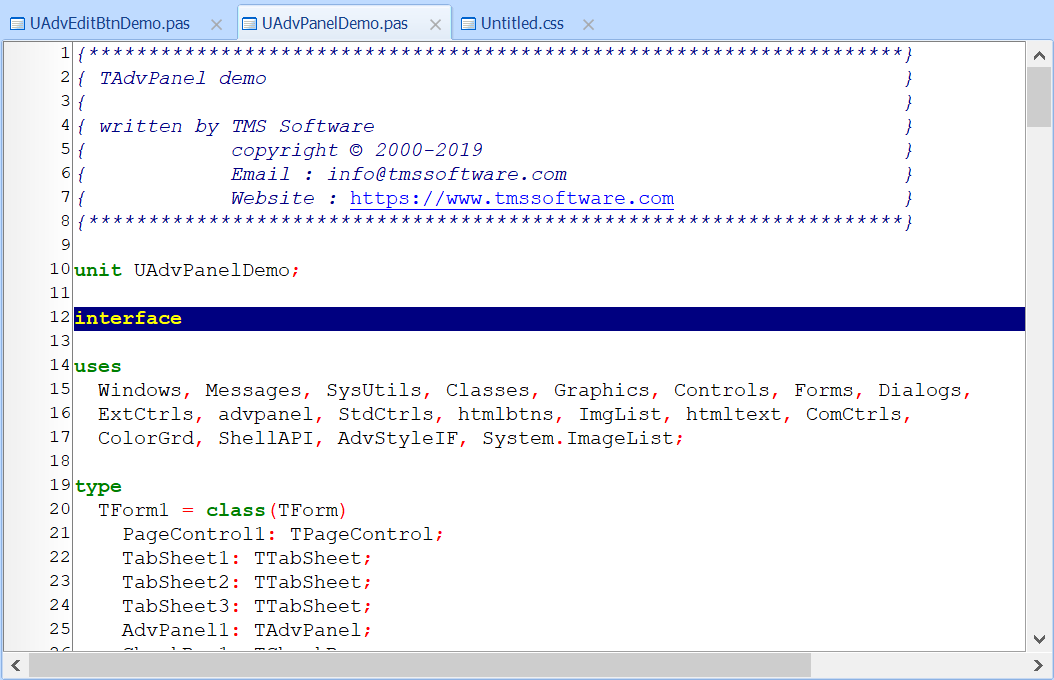1054x680 pixels.
Task: Click the horizontal scrollbar thumb
Action: pyautogui.click(x=420, y=665)
